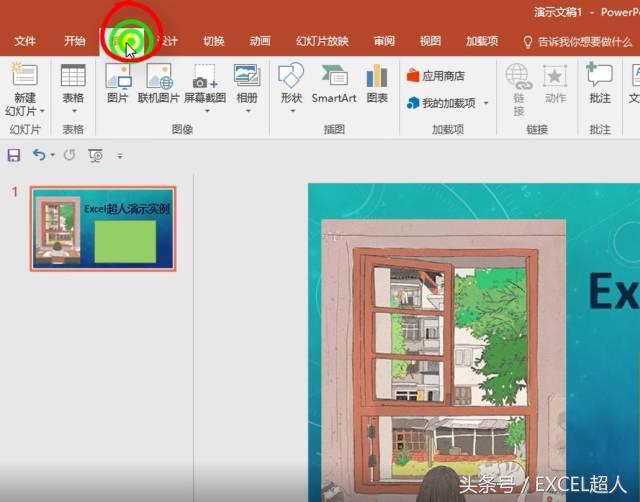Click the undo arrow icon
This screenshot has width=640, height=502.
pyautogui.click(x=39, y=155)
